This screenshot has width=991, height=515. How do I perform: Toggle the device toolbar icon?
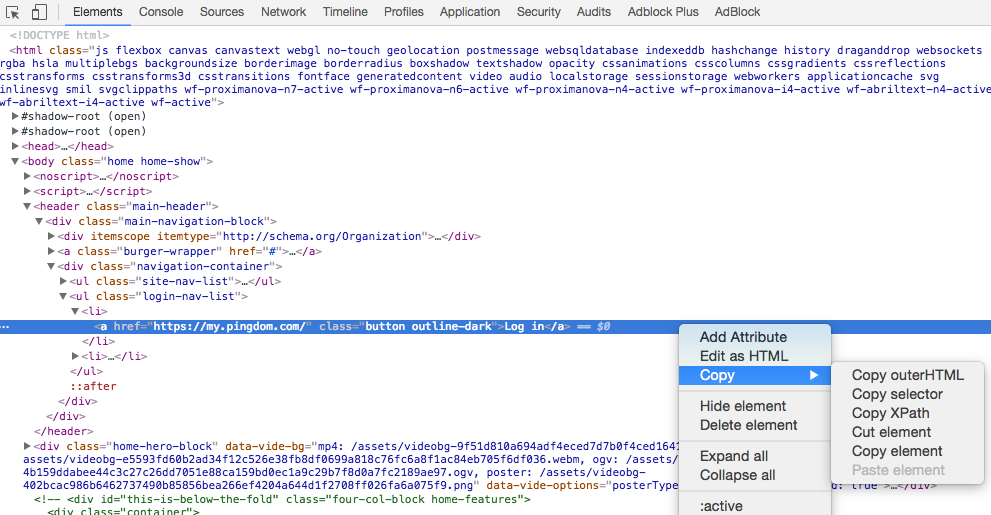click(40, 12)
